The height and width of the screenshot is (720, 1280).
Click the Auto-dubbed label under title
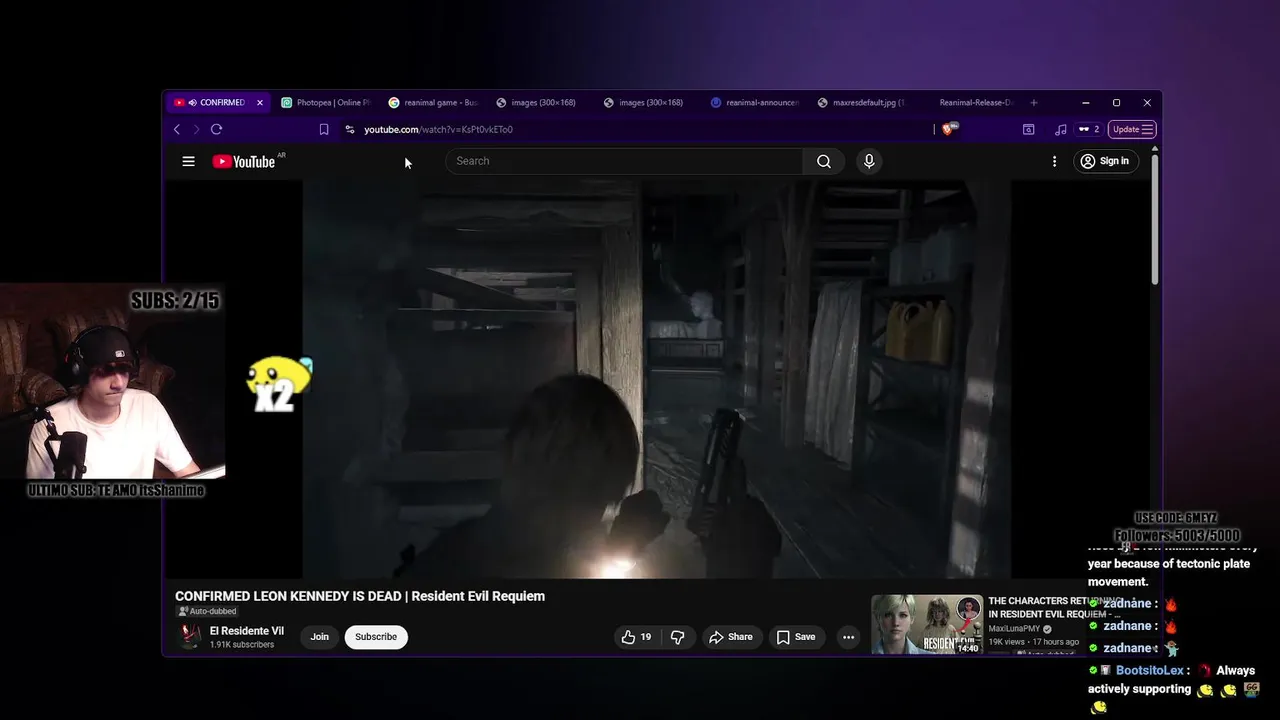(208, 611)
